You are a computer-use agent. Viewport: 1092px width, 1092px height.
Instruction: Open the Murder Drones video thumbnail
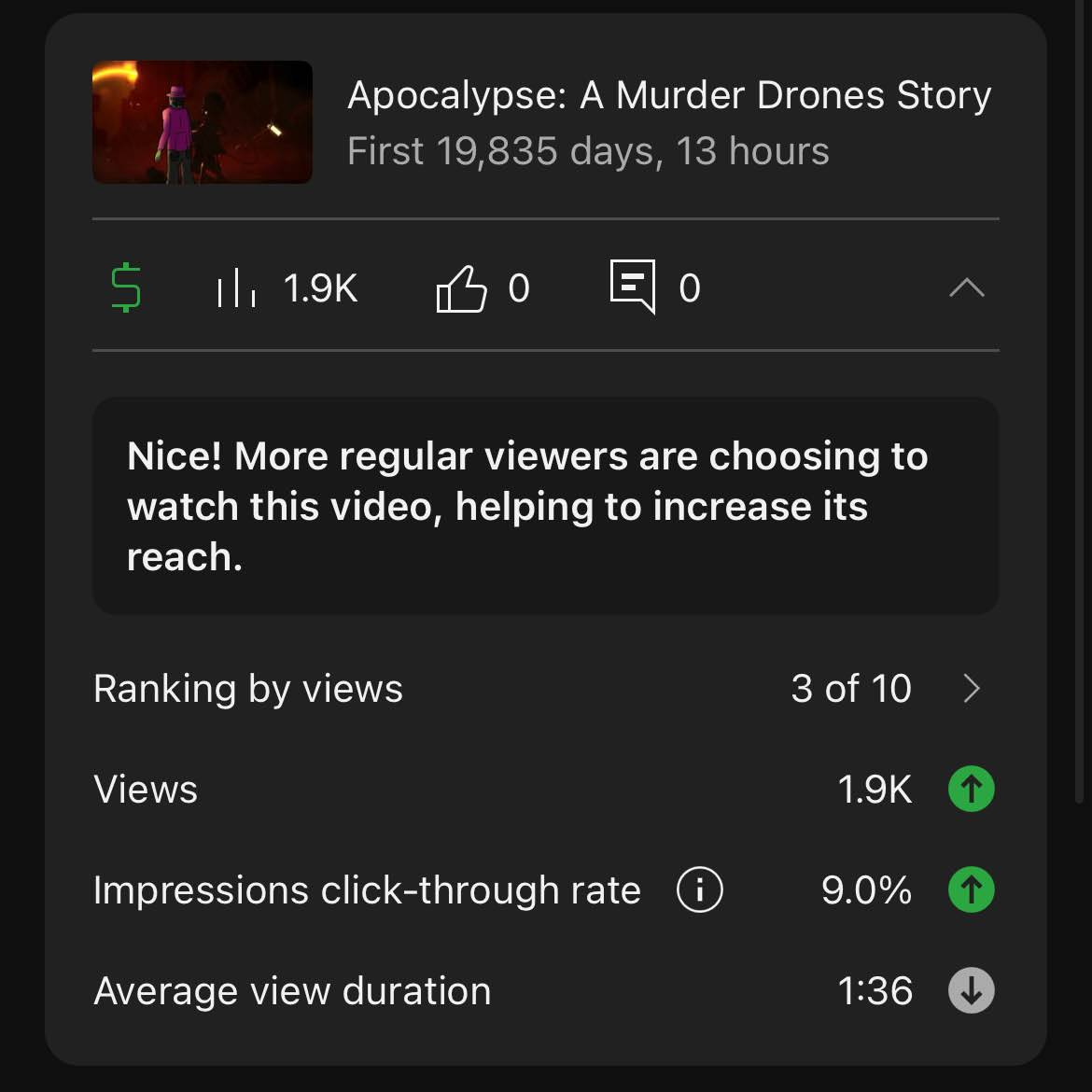coord(203,122)
